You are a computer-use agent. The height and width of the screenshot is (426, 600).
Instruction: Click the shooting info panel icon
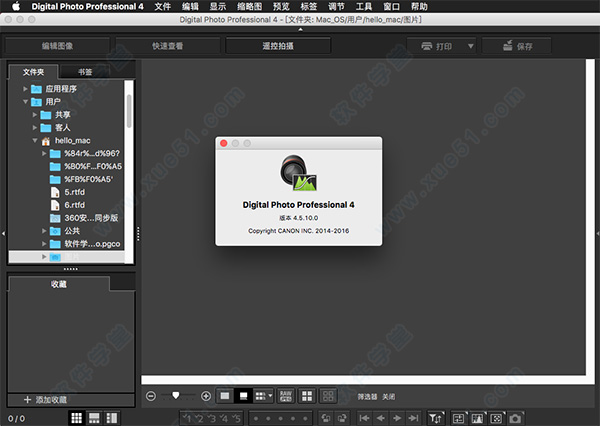tap(459, 418)
